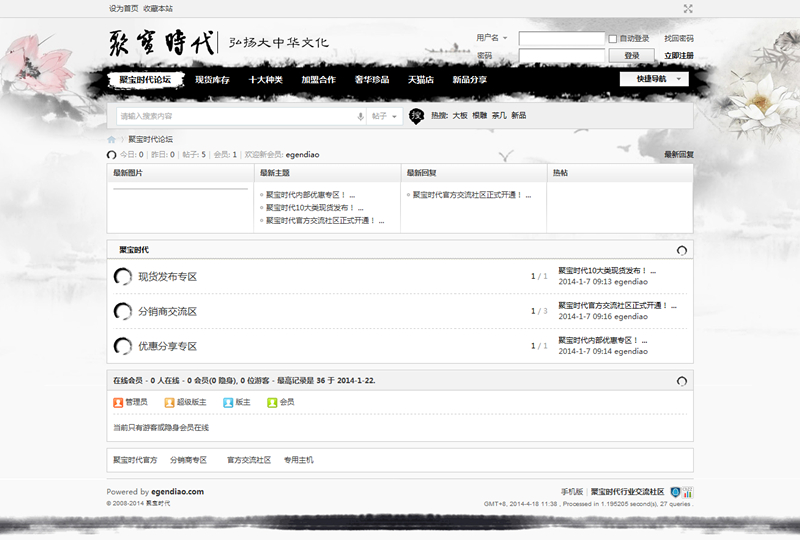The height and width of the screenshot is (540, 800).
Task: Click the round ink search button
Action: click(416, 116)
